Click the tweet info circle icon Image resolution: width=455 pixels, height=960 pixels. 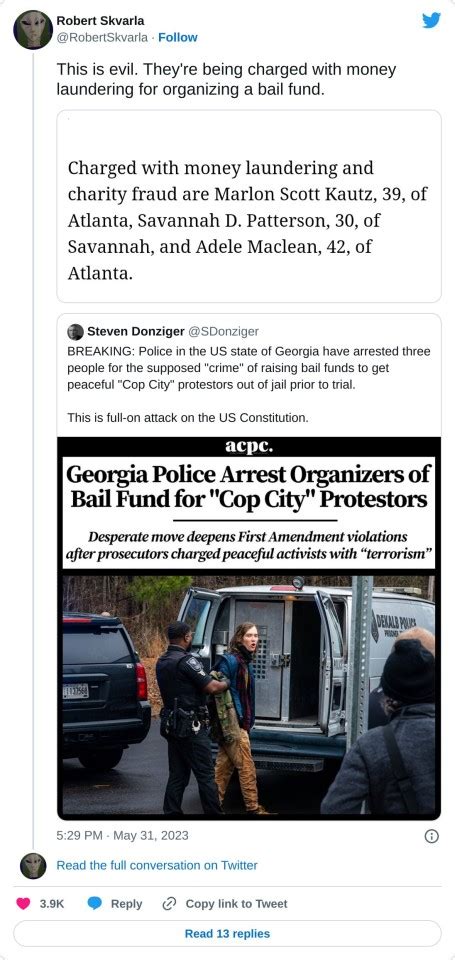[432, 836]
